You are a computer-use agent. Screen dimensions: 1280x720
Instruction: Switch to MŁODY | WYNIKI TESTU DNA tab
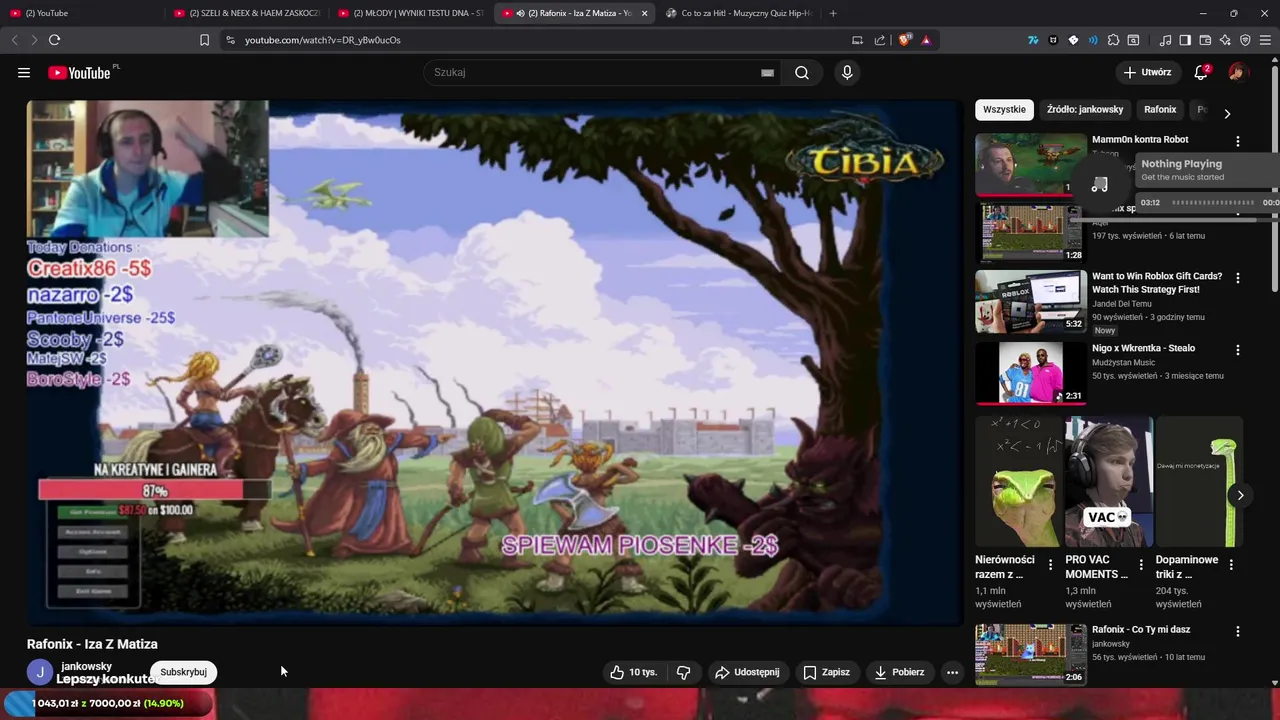coord(411,13)
